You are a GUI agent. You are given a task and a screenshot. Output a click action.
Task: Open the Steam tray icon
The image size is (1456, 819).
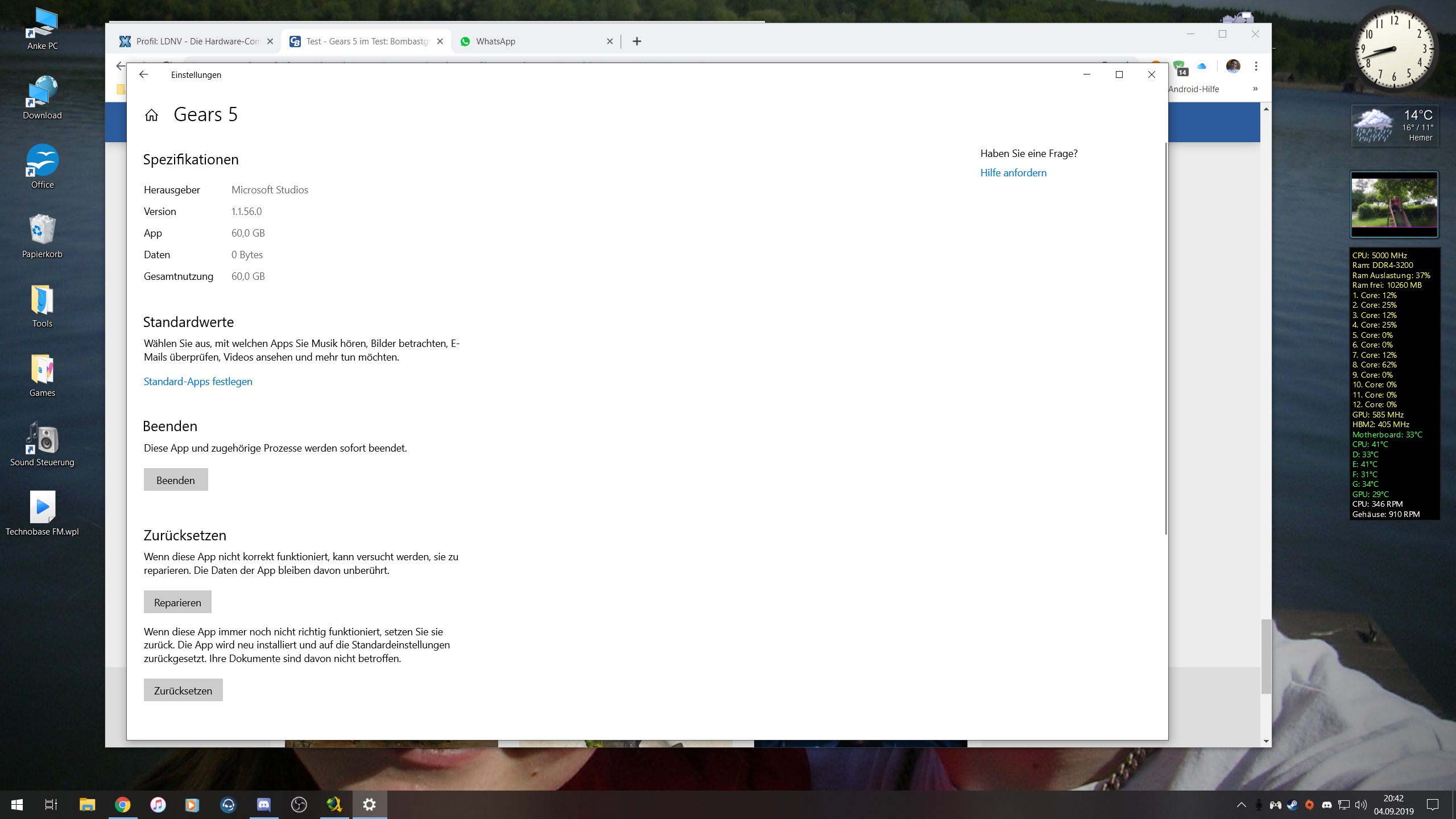1292,805
